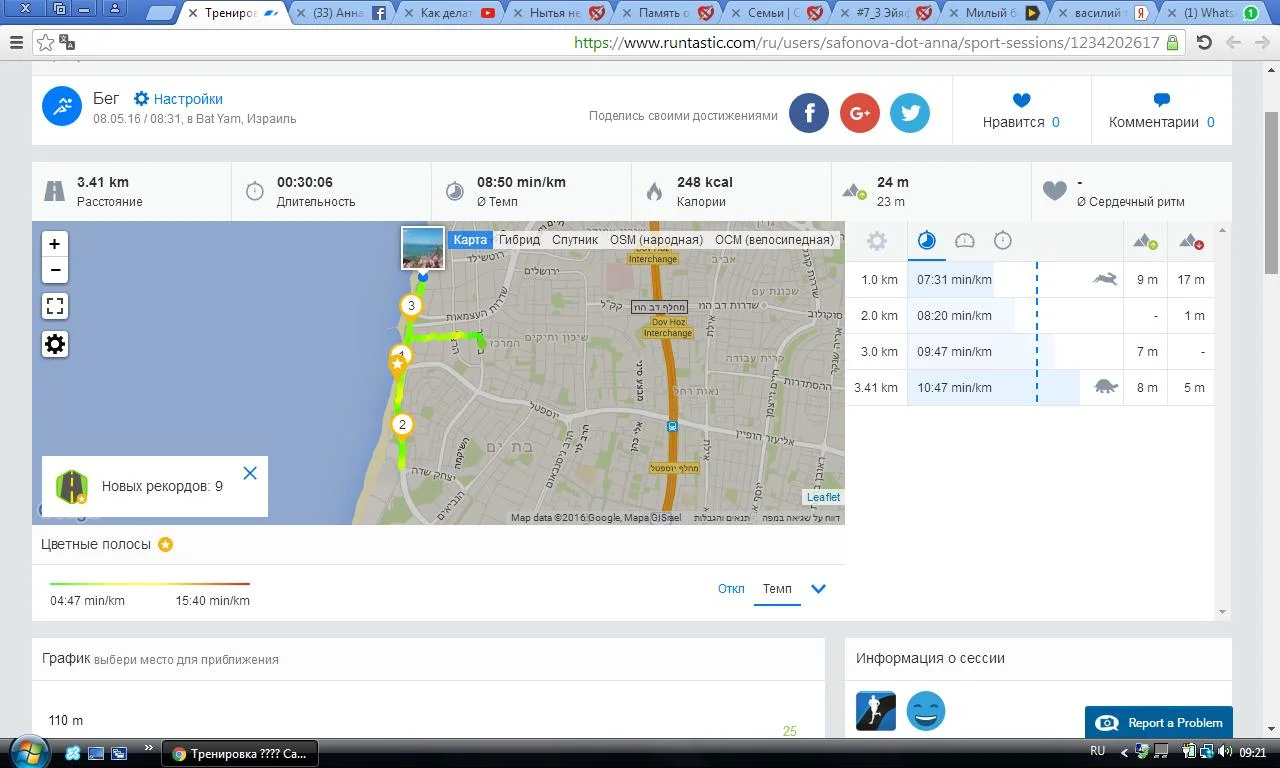Viewport: 1280px width, 768px height.
Task: Click the elevation loss column icon
Action: [x=1191, y=241]
